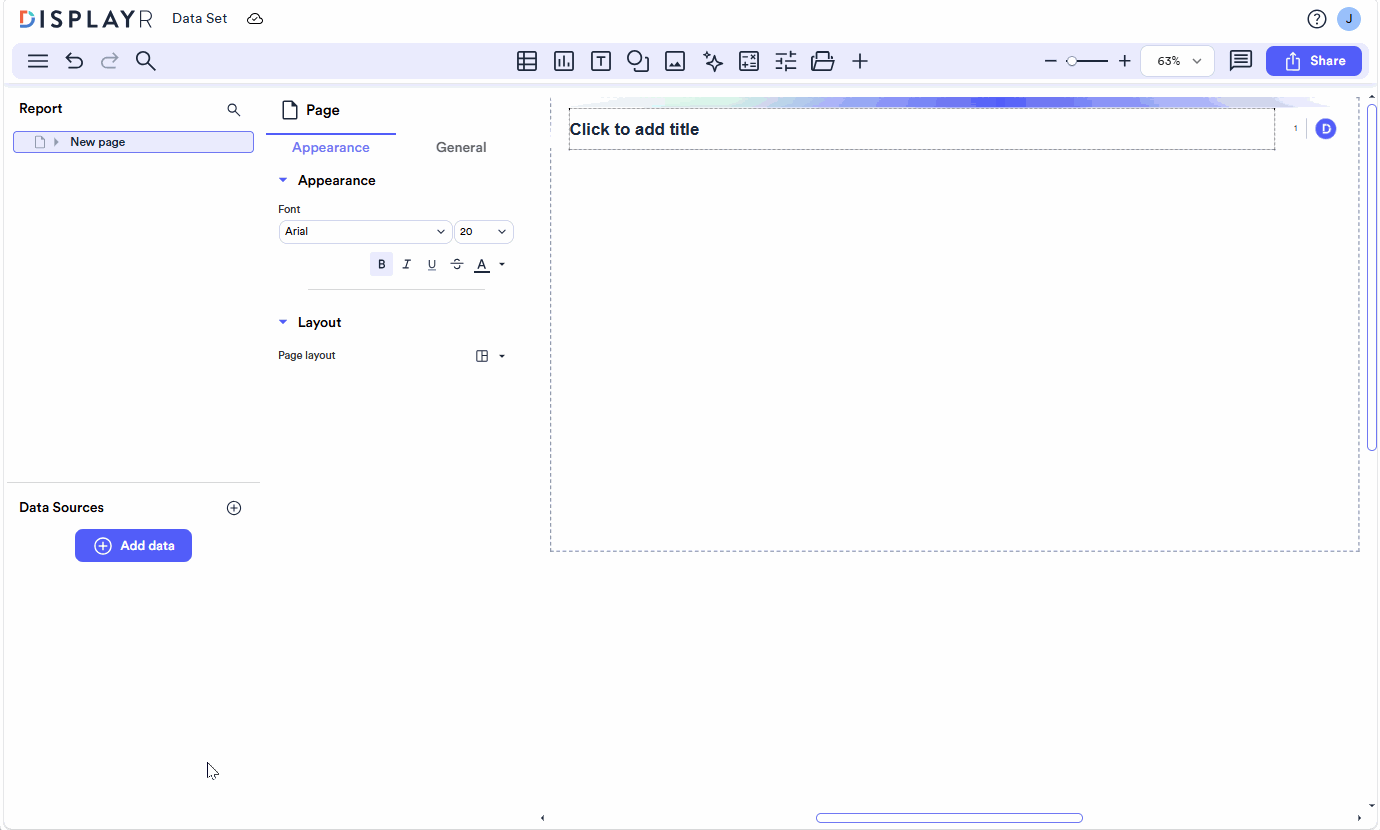Open the comments panel

(x=1241, y=61)
